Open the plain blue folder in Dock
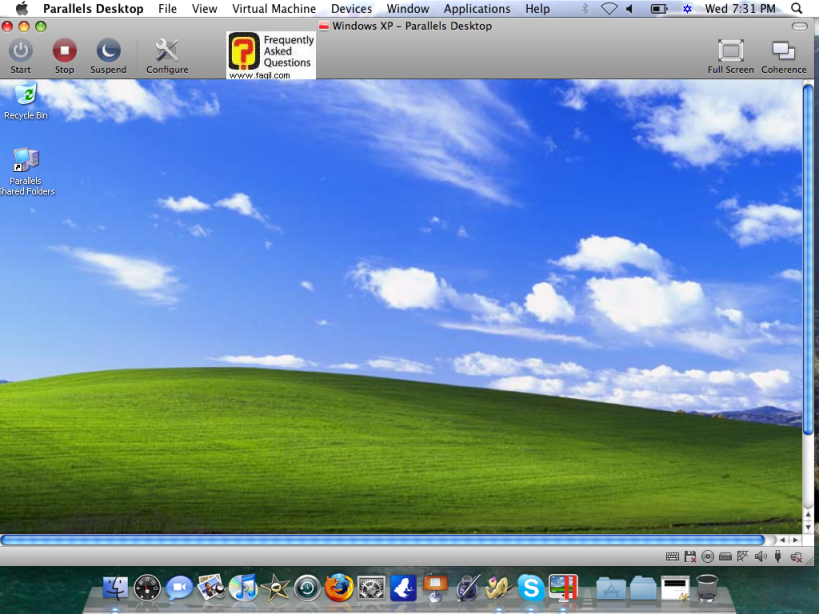 [643, 589]
